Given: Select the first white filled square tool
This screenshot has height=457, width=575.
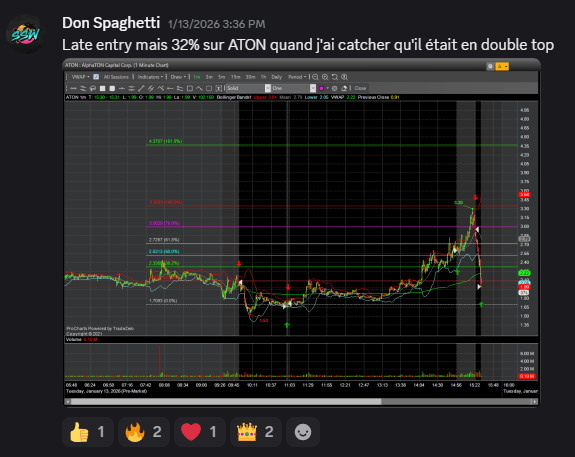Looking at the screenshot, I should pyautogui.click(x=103, y=88).
